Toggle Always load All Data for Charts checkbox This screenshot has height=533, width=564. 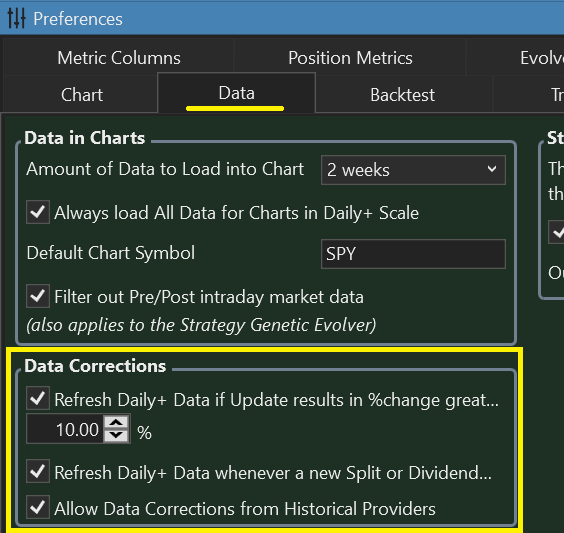(x=38, y=212)
